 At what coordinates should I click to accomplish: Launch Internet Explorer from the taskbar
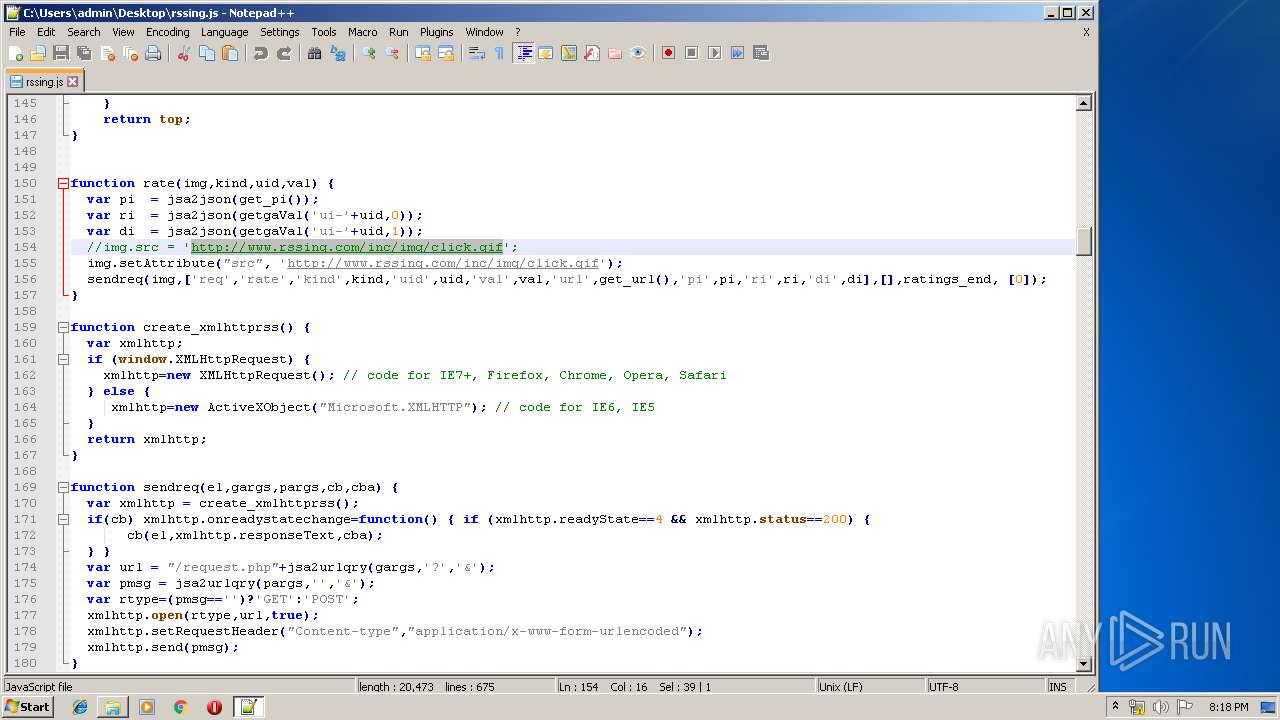pyautogui.click(x=80, y=707)
